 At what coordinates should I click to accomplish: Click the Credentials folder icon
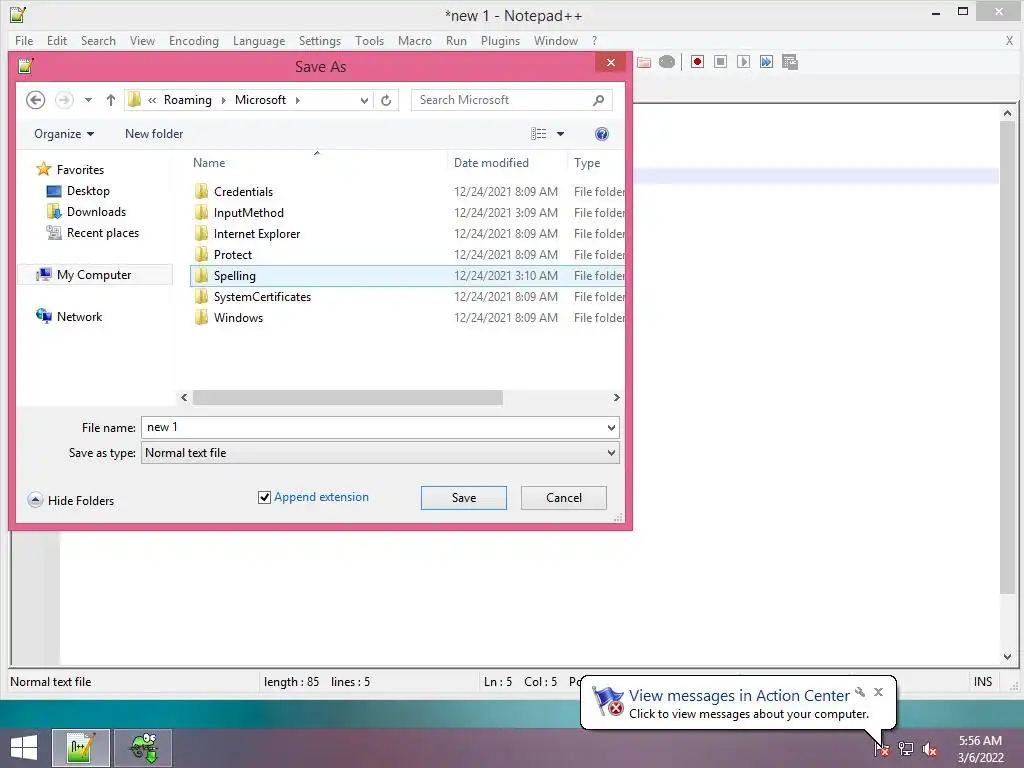point(202,191)
